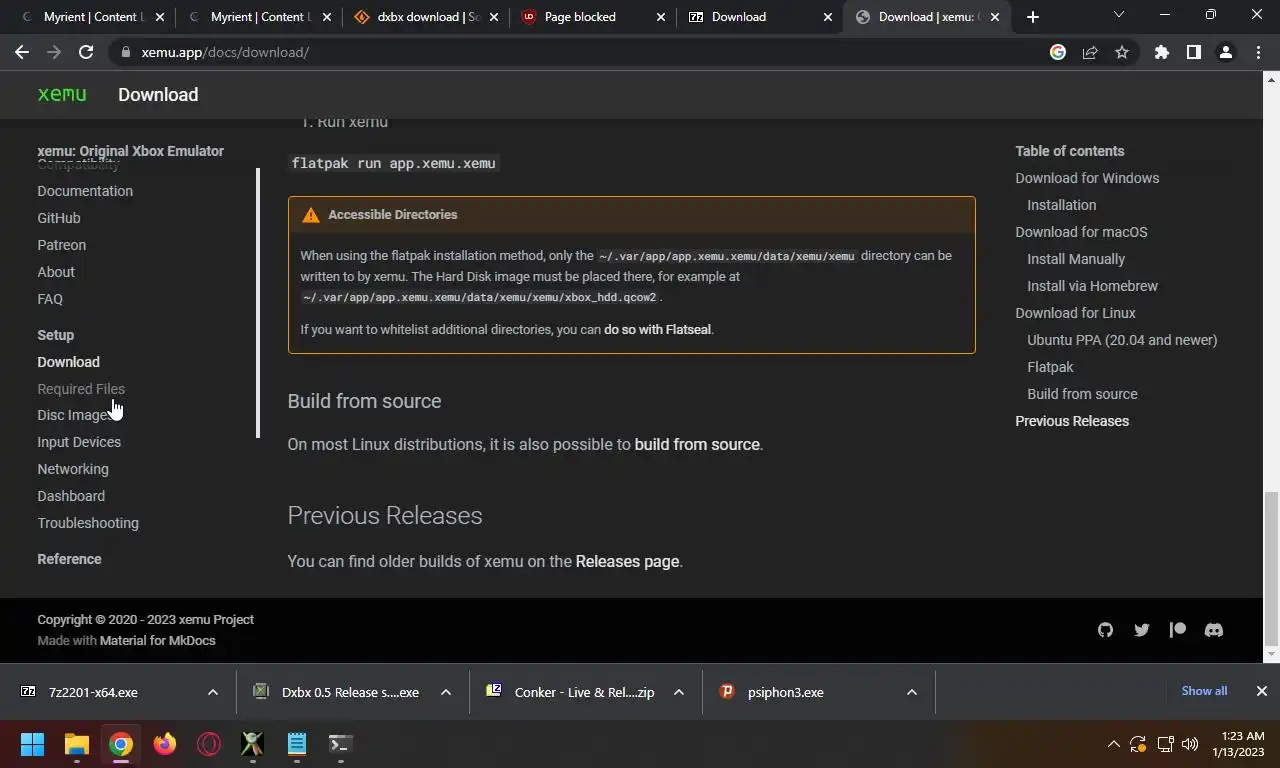The image size is (1280, 768).
Task: Click the Opera icon in the taskbar
Action: pos(209,744)
